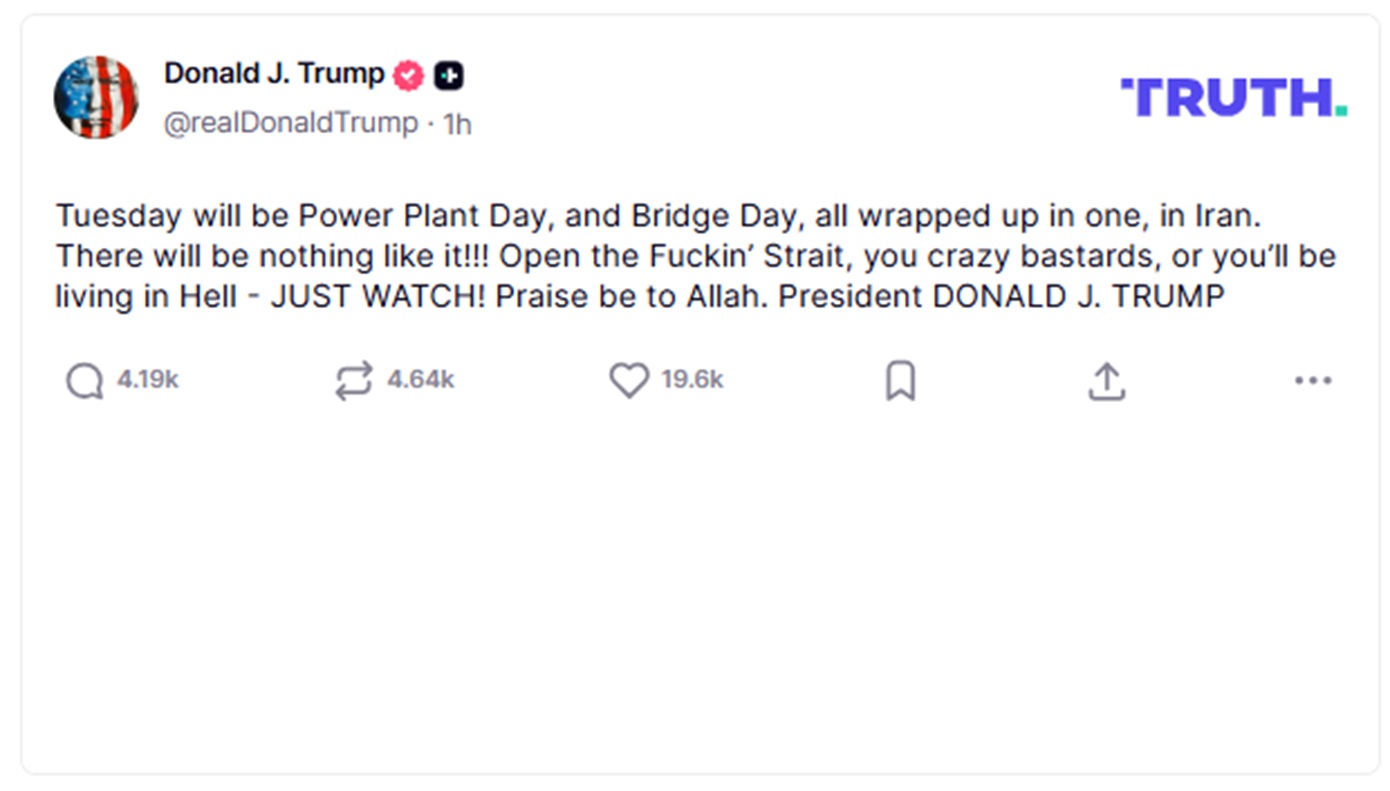Click the share upload icon

1106,381
